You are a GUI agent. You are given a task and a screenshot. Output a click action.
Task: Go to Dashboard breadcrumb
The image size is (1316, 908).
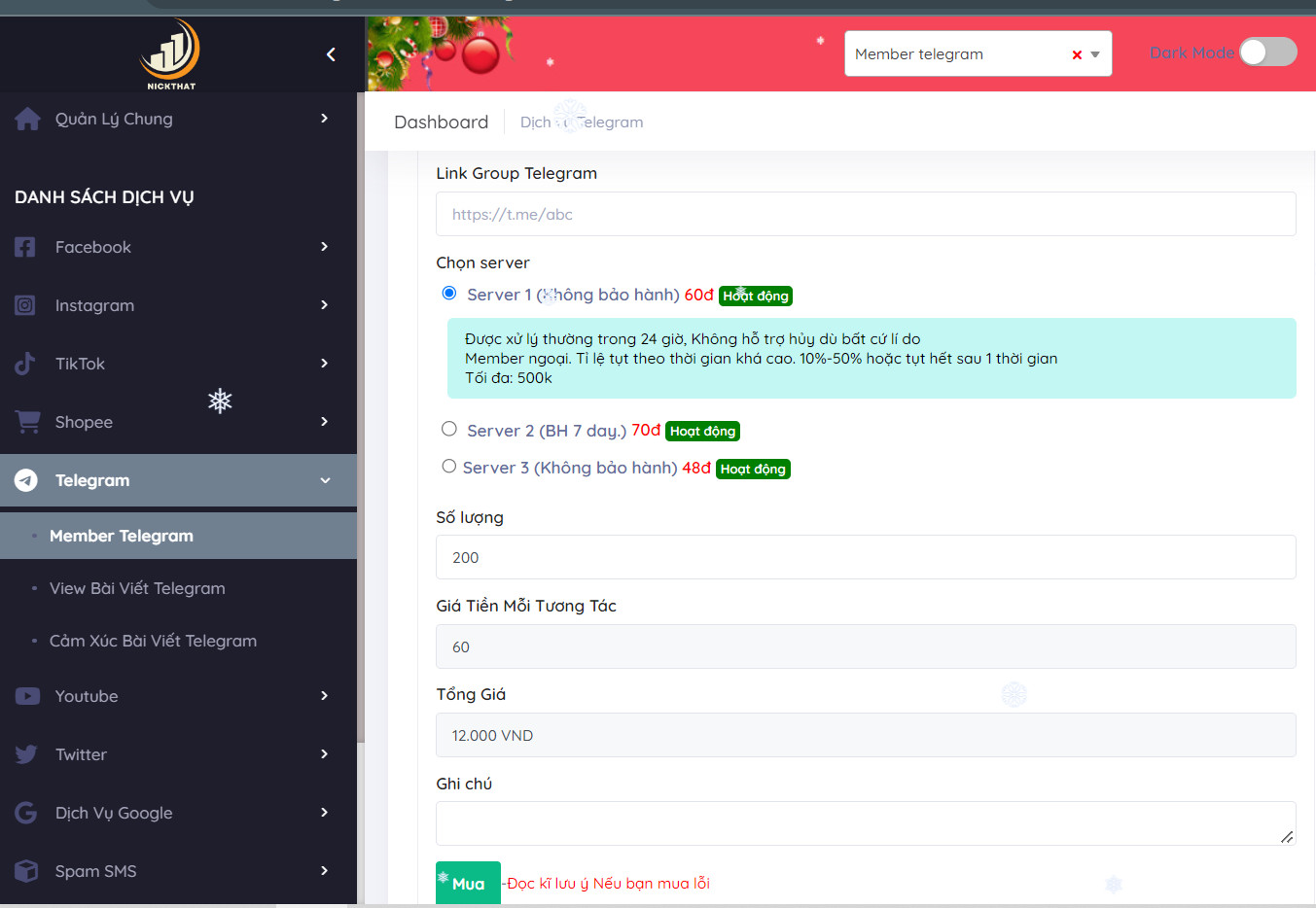point(441,122)
